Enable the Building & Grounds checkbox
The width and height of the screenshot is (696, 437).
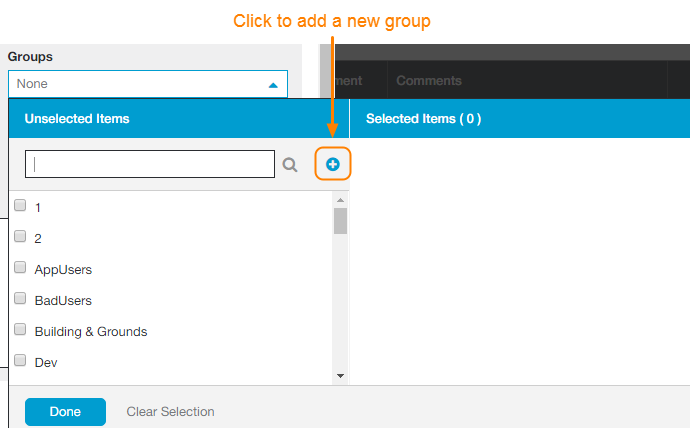click(20, 330)
